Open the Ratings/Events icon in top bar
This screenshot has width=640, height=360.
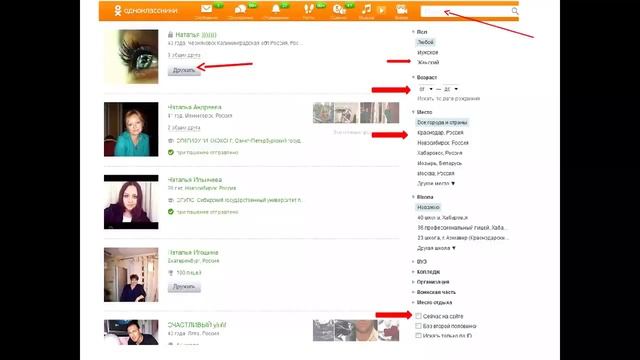pos(339,9)
